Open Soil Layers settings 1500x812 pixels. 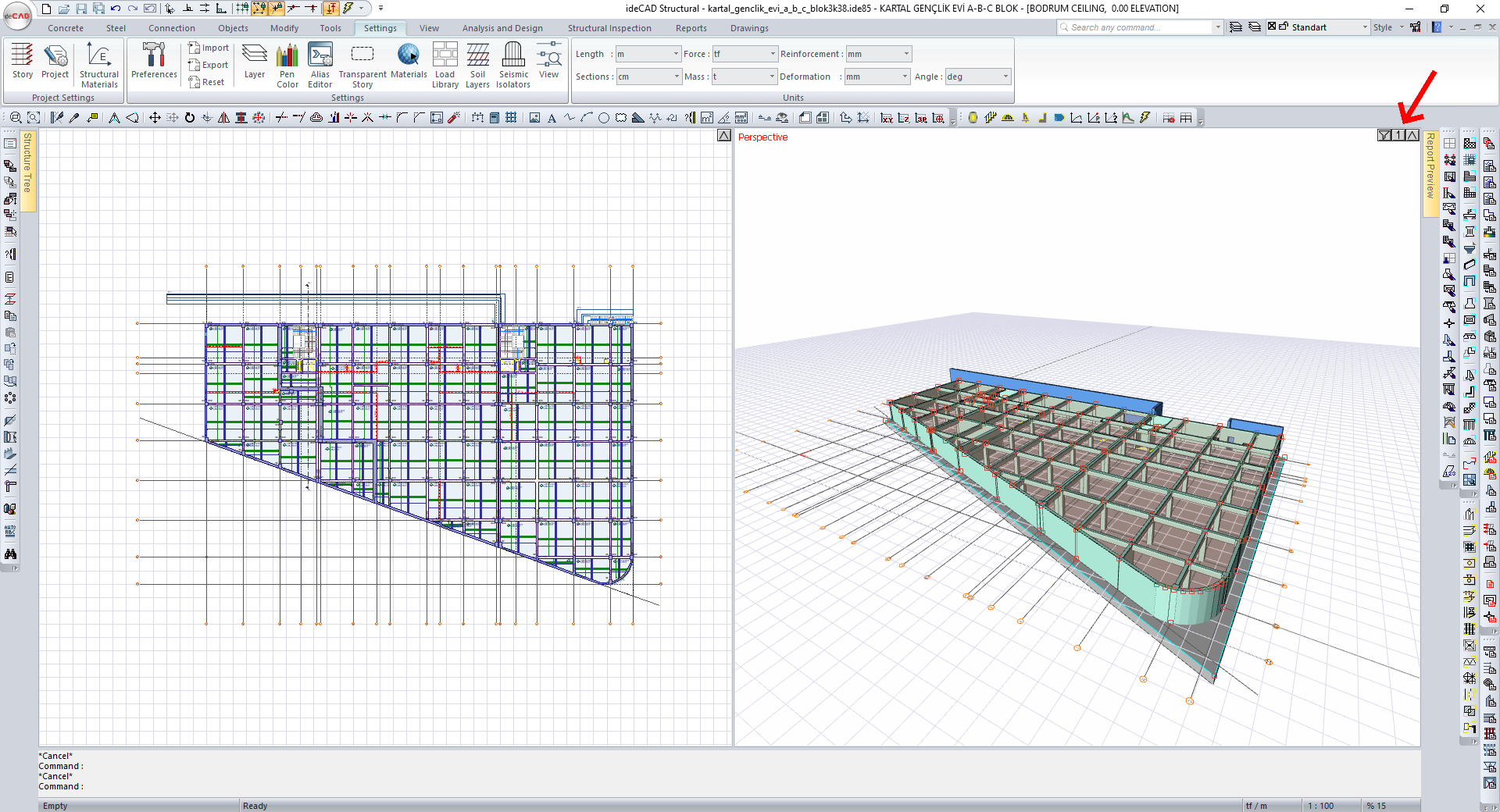pyautogui.click(x=477, y=65)
